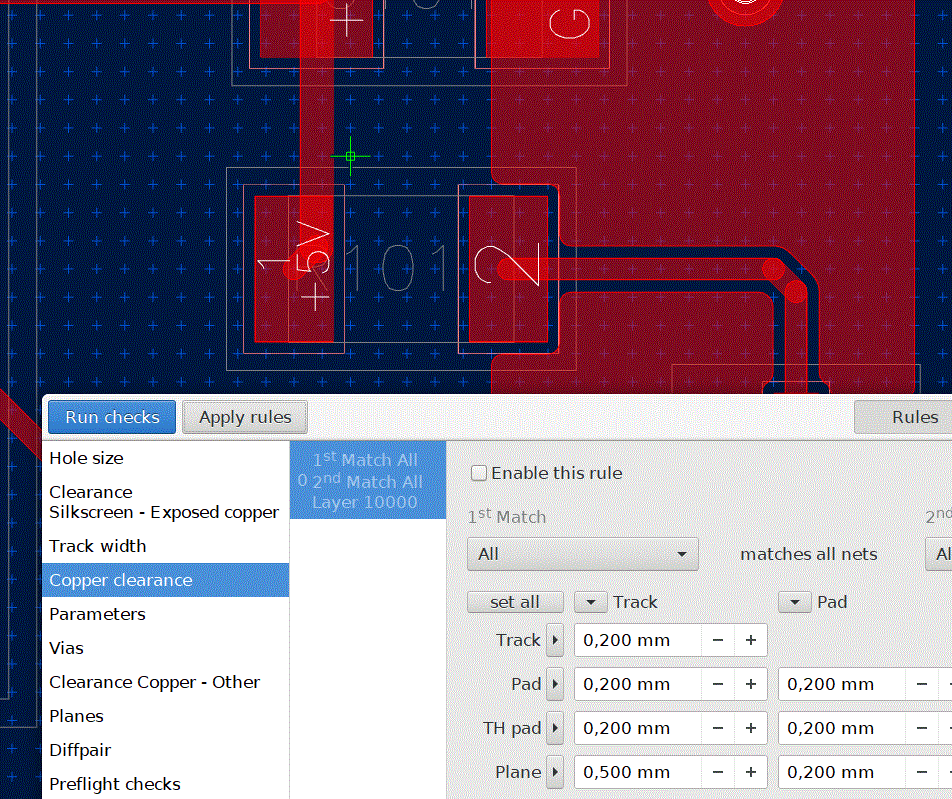
Task: Click the arrow button next to TH pad row label
Action: pyautogui.click(x=555, y=728)
